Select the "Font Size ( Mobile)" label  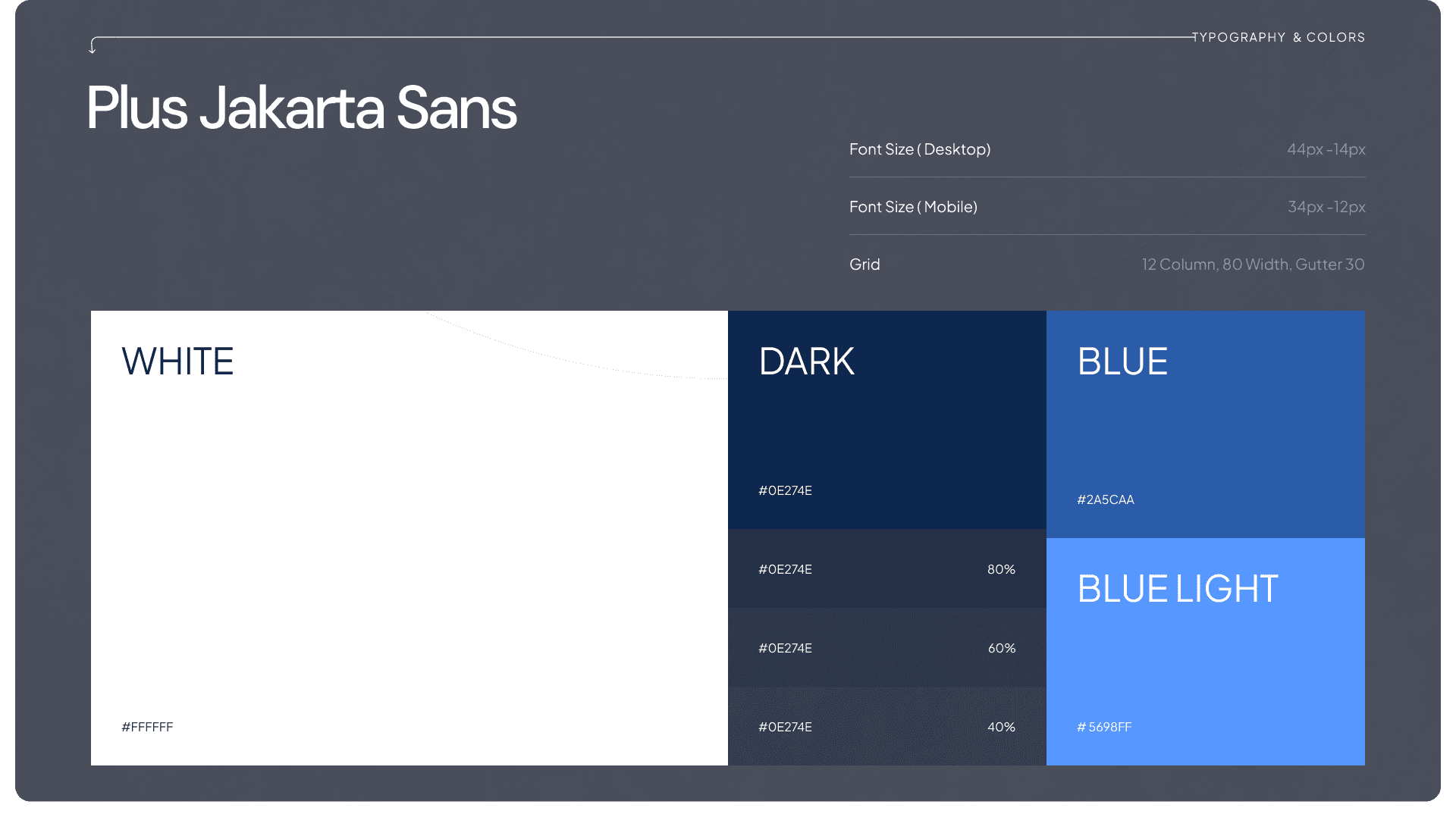[x=913, y=207]
